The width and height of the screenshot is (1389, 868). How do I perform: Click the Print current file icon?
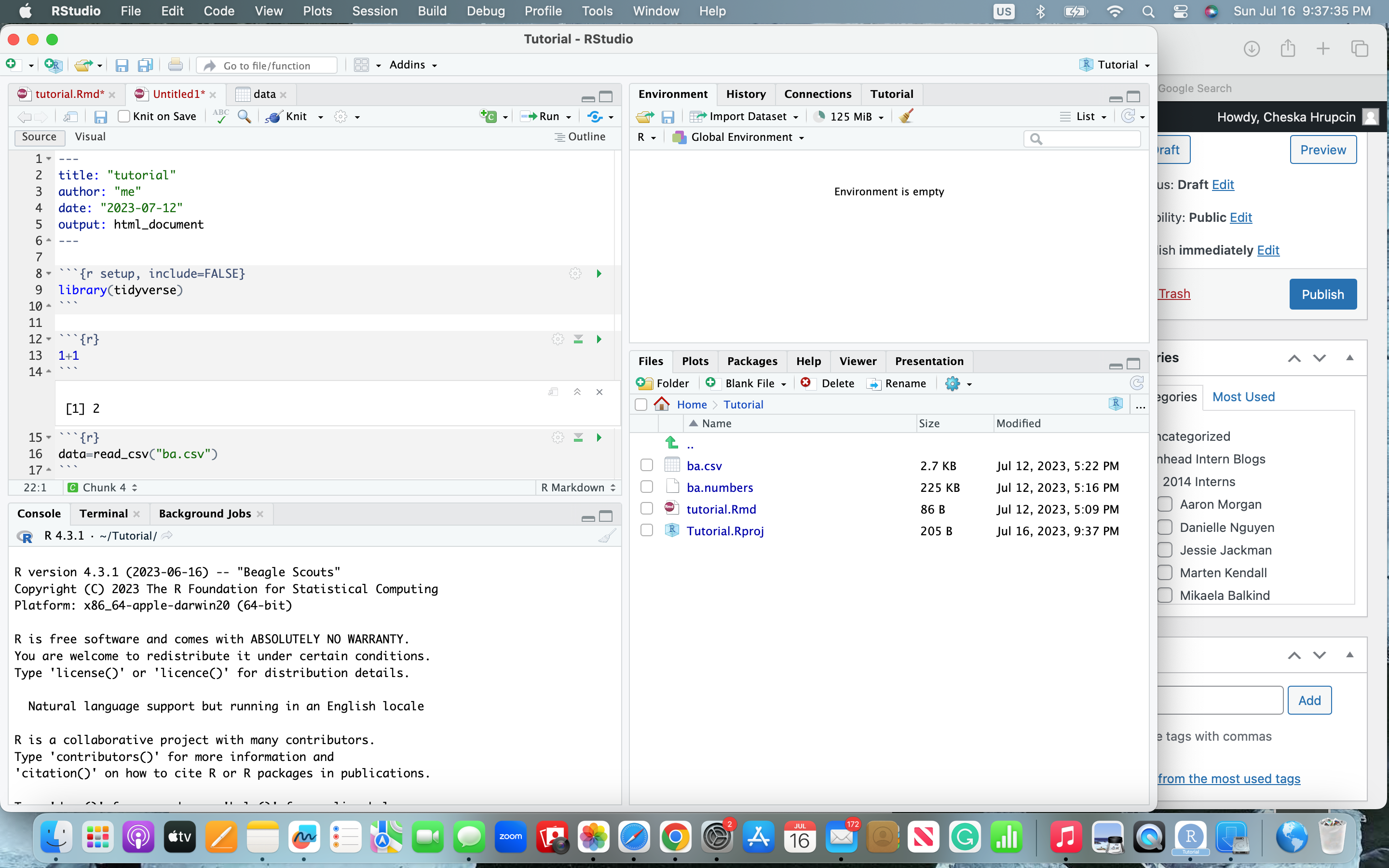point(176,65)
